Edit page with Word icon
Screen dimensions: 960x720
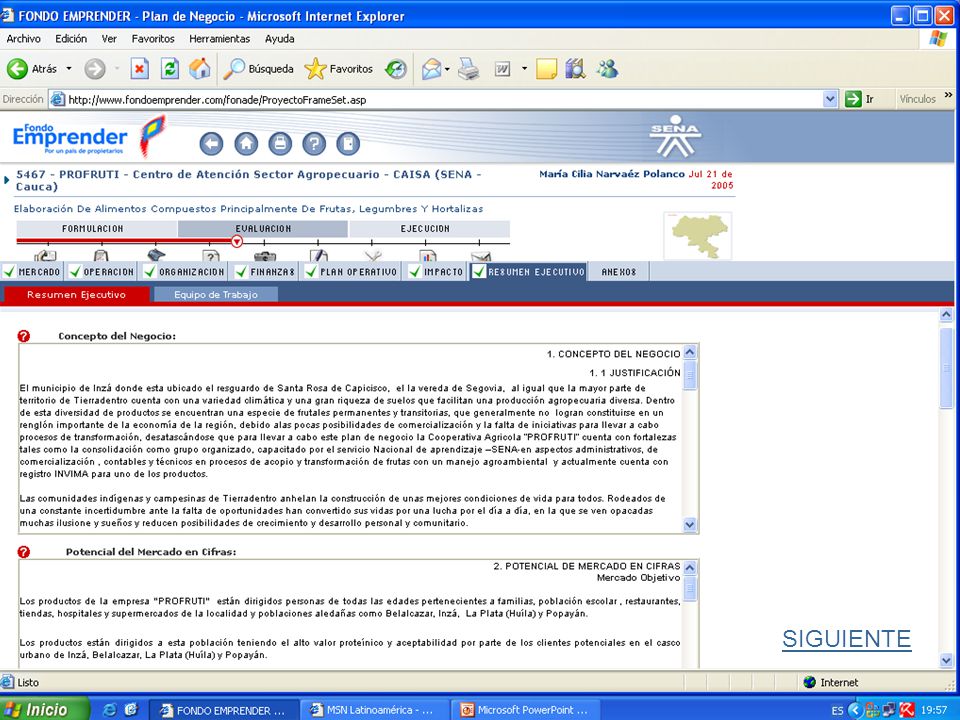[x=503, y=69]
